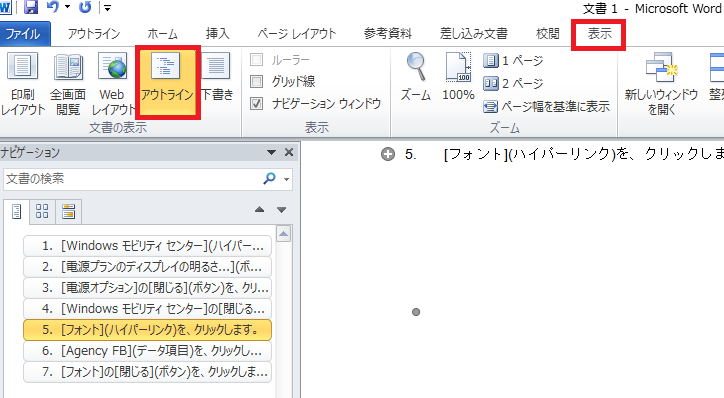The width and height of the screenshot is (724, 398).
Task: Open the ズーム magnifier dialog
Action: [x=416, y=77]
